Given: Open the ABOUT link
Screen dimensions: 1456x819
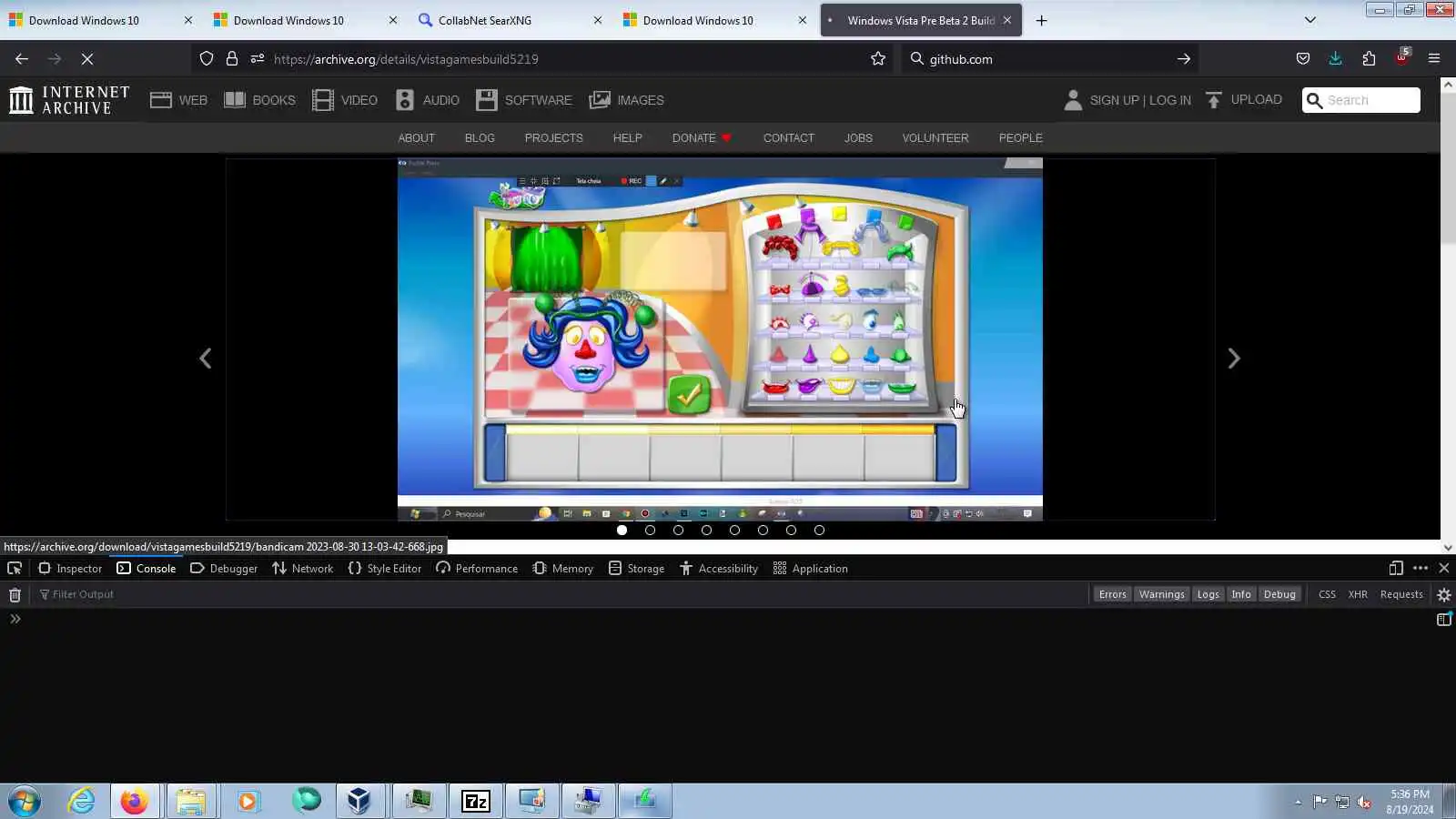Looking at the screenshot, I should click(417, 138).
